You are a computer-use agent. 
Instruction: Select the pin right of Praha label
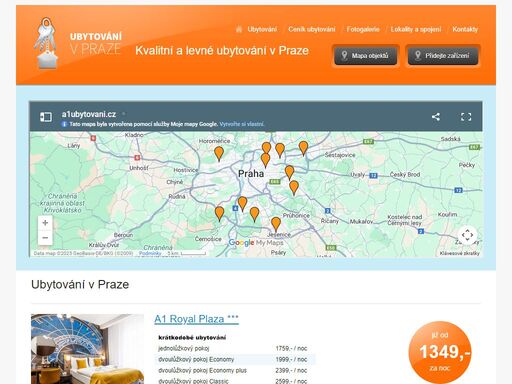tap(289, 173)
